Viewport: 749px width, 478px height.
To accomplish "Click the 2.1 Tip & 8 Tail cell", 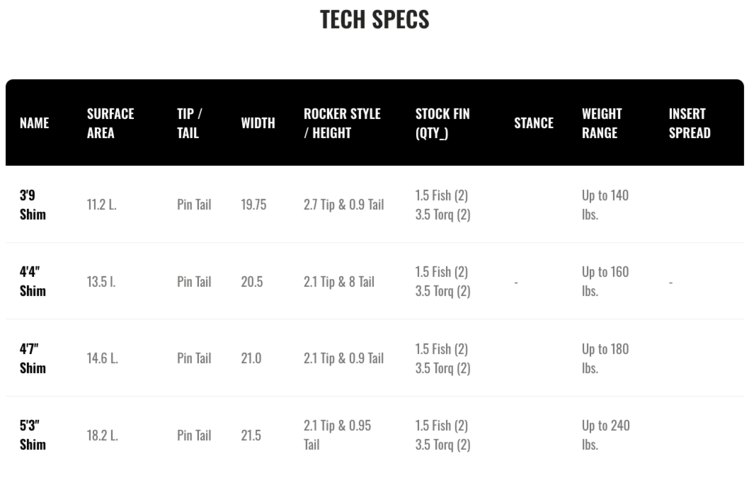I will 339,282.
